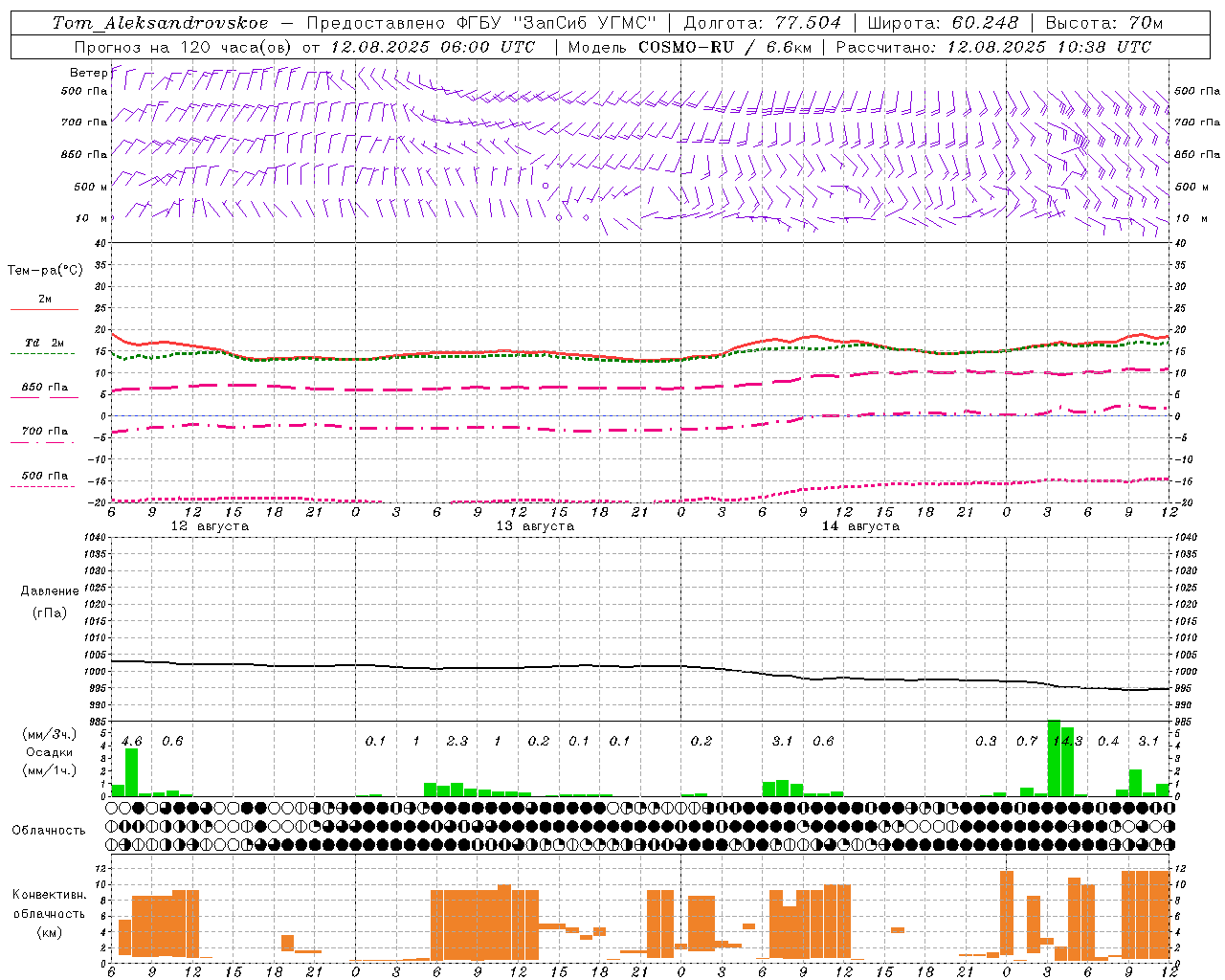
Task: Click the 2.3 precipitation value
Action: pyautogui.click(x=457, y=742)
